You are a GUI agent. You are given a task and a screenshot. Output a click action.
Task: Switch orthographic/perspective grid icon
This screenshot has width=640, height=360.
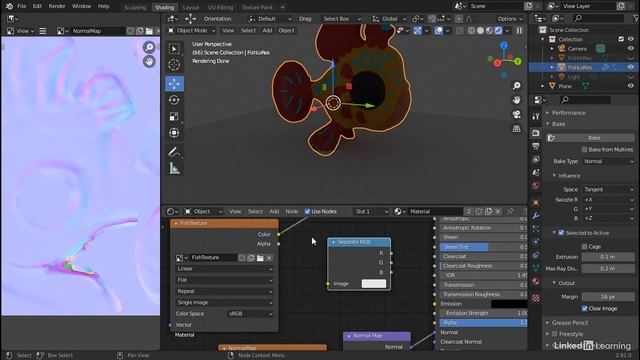[x=517, y=129]
